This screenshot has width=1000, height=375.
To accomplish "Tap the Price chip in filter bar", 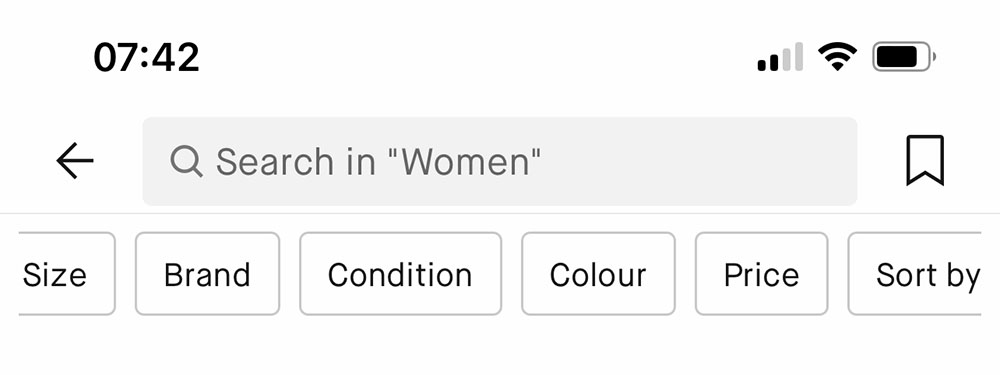I will (x=761, y=274).
